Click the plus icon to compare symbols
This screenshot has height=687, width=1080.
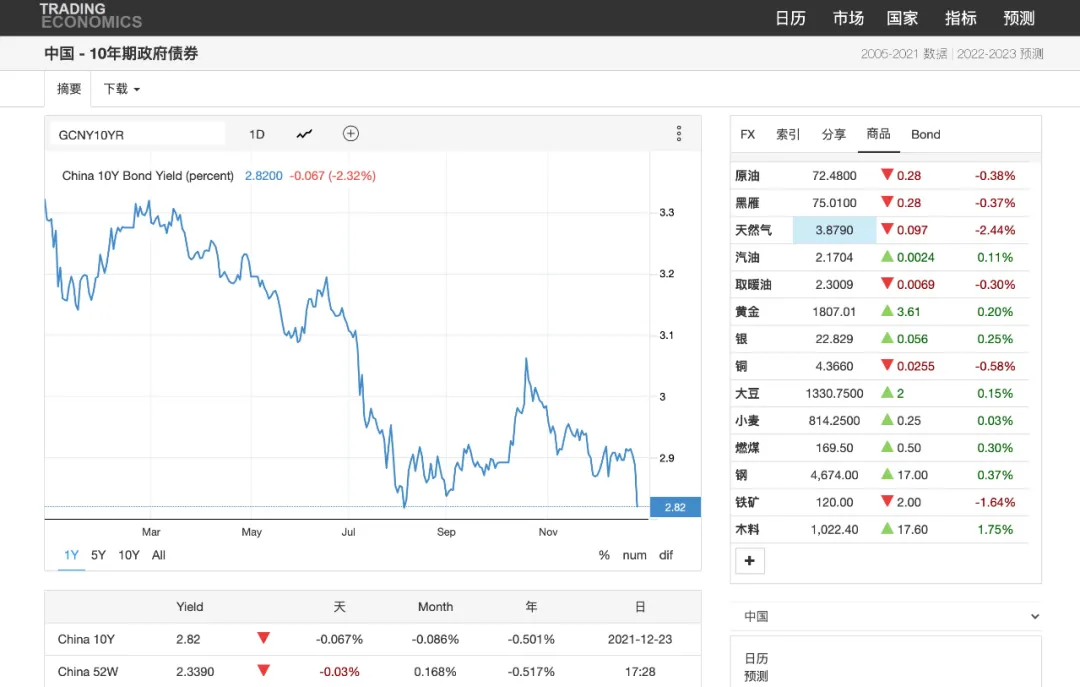pos(350,133)
